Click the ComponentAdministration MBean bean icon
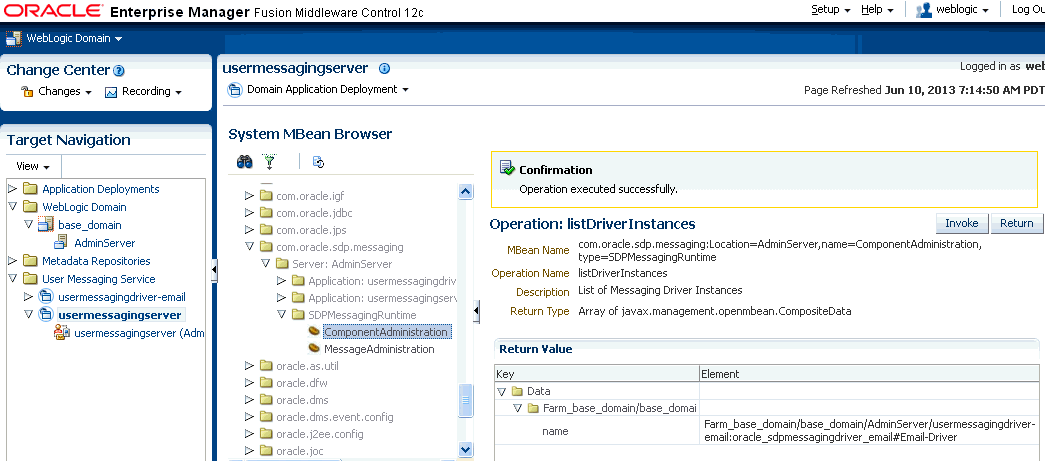 pyautogui.click(x=314, y=331)
